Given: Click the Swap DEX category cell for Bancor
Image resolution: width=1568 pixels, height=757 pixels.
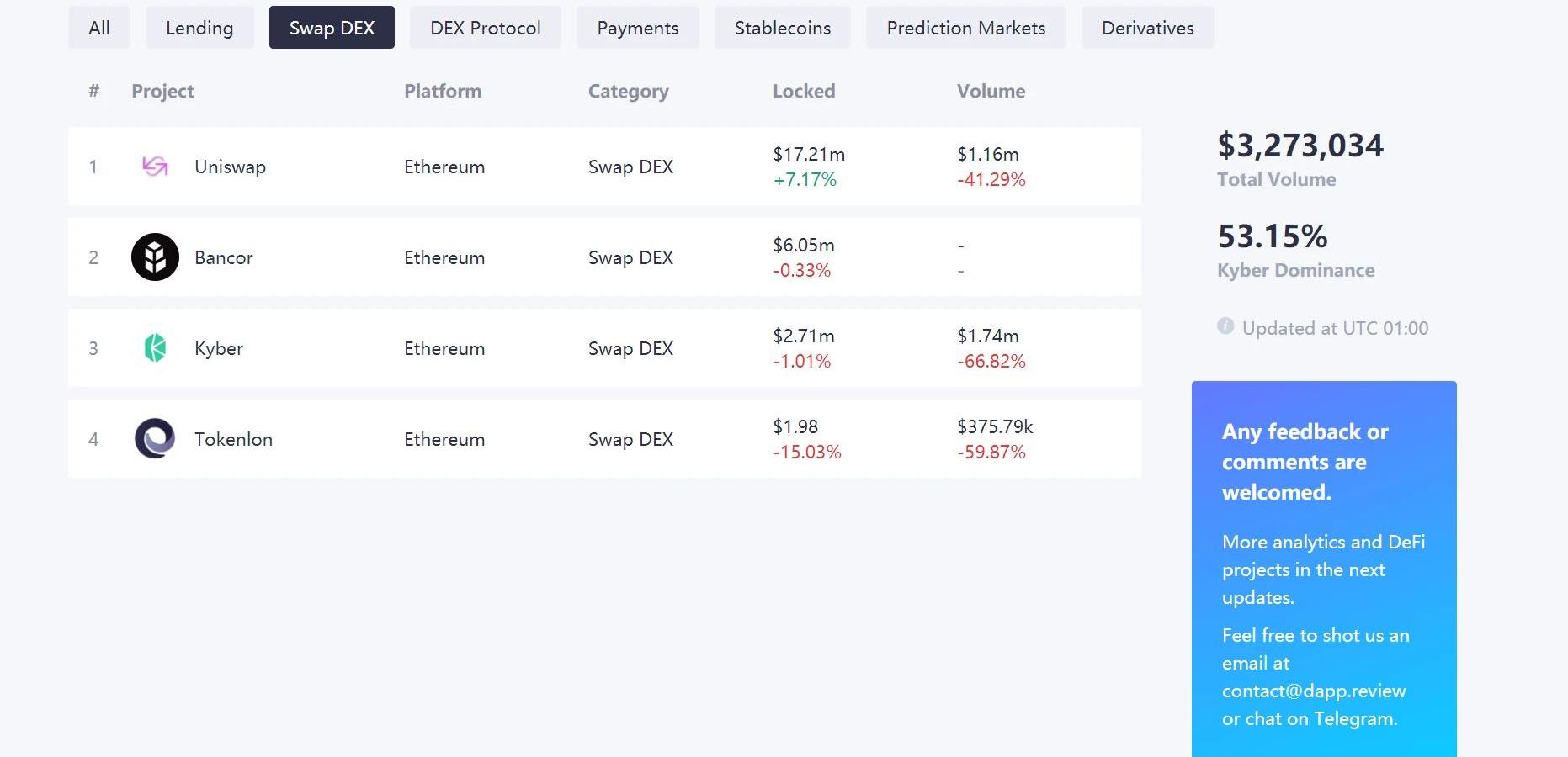Looking at the screenshot, I should [630, 257].
